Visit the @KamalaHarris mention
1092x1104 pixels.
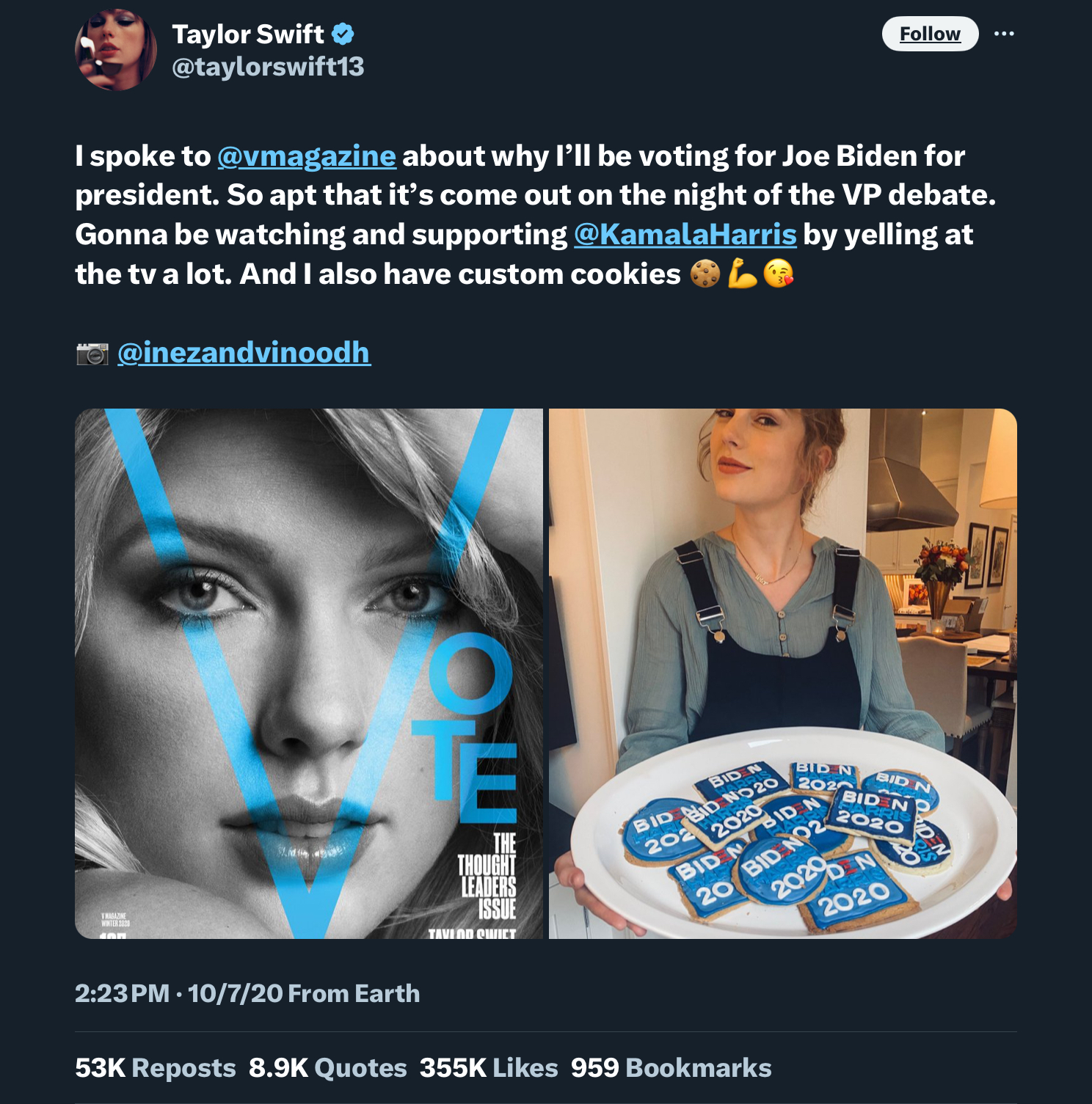(x=685, y=235)
